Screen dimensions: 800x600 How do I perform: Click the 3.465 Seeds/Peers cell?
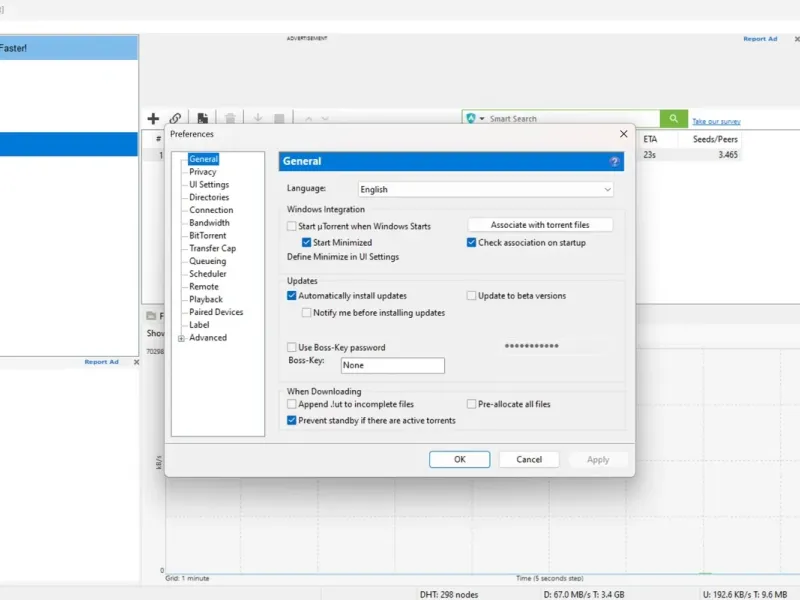(x=728, y=155)
